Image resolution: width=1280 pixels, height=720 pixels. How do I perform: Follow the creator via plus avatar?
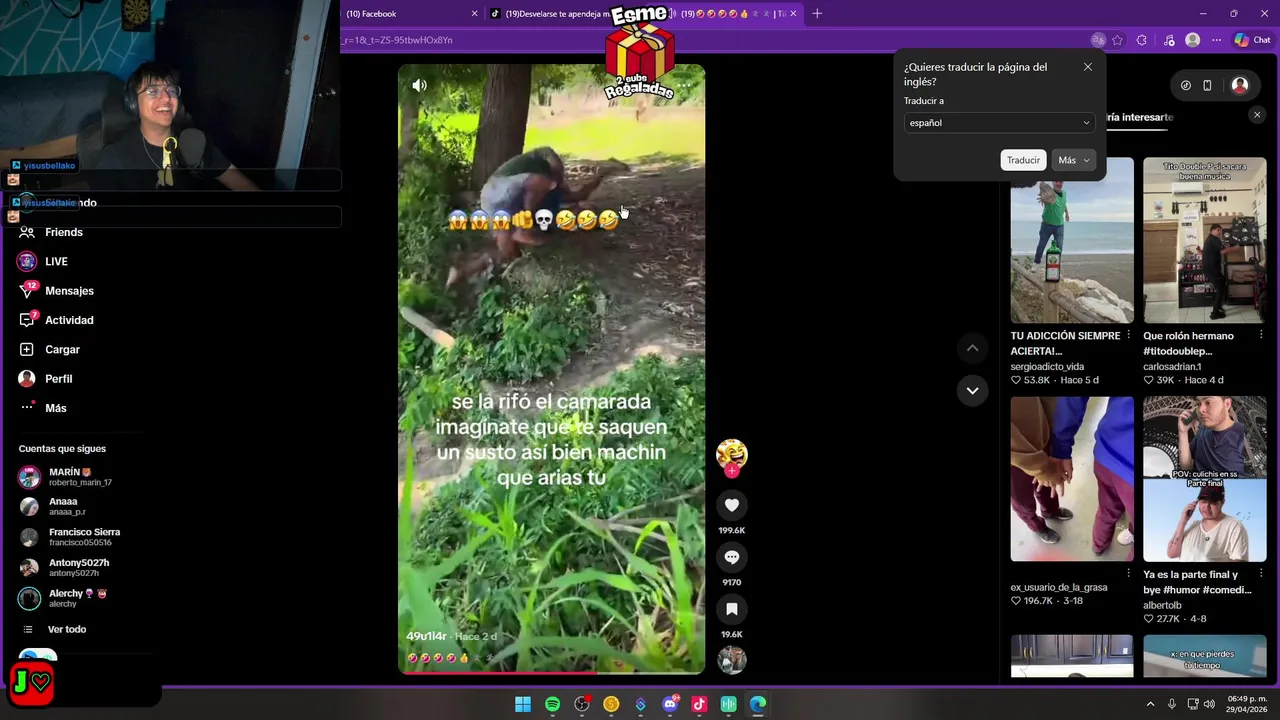tap(732, 471)
